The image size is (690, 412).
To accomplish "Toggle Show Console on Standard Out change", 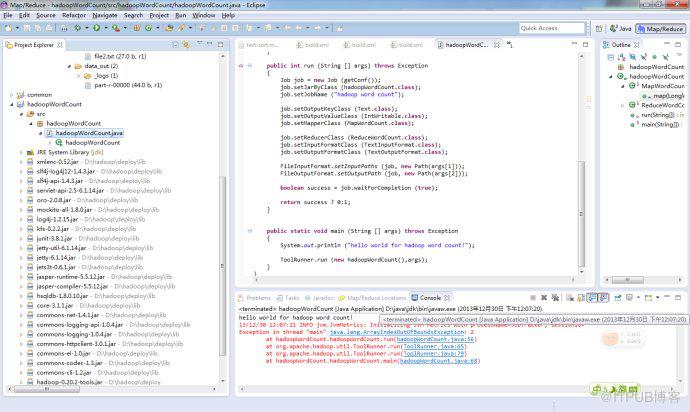I will point(592,298).
